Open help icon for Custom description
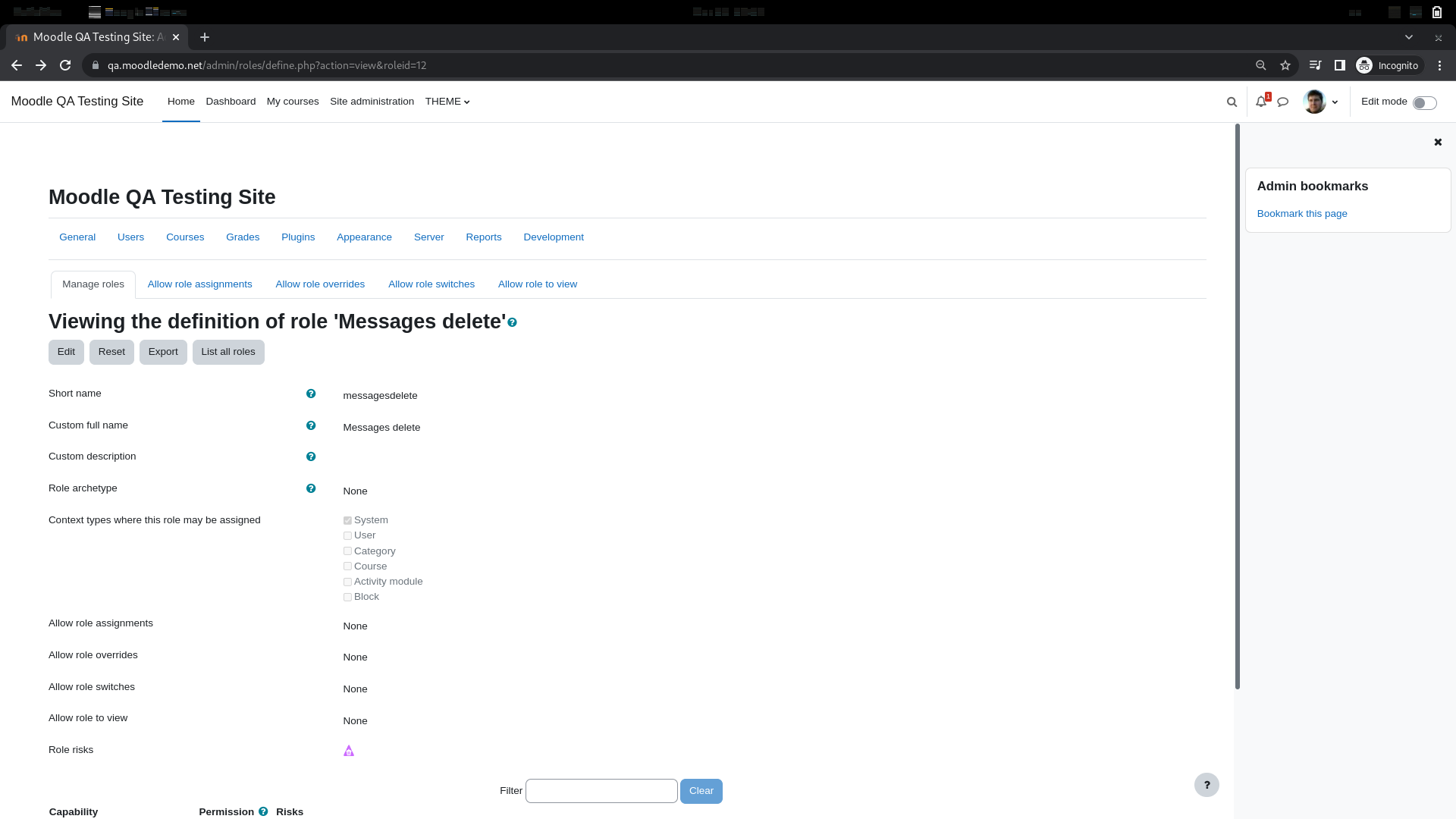The height and width of the screenshot is (819, 1456). point(311,457)
